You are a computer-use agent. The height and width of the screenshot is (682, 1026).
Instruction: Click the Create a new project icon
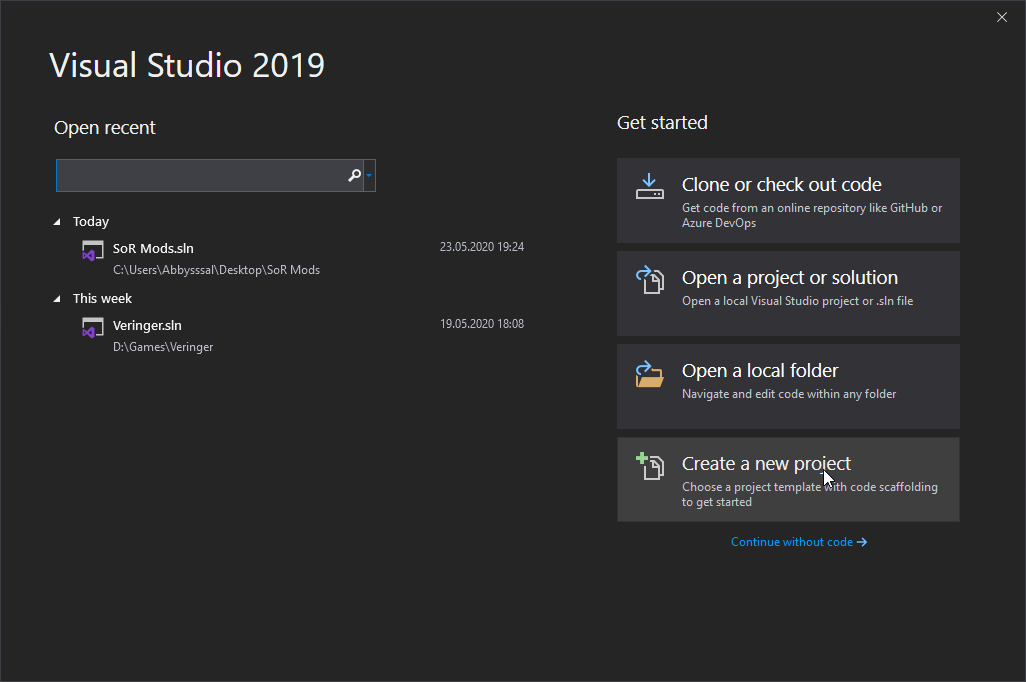[650, 467]
